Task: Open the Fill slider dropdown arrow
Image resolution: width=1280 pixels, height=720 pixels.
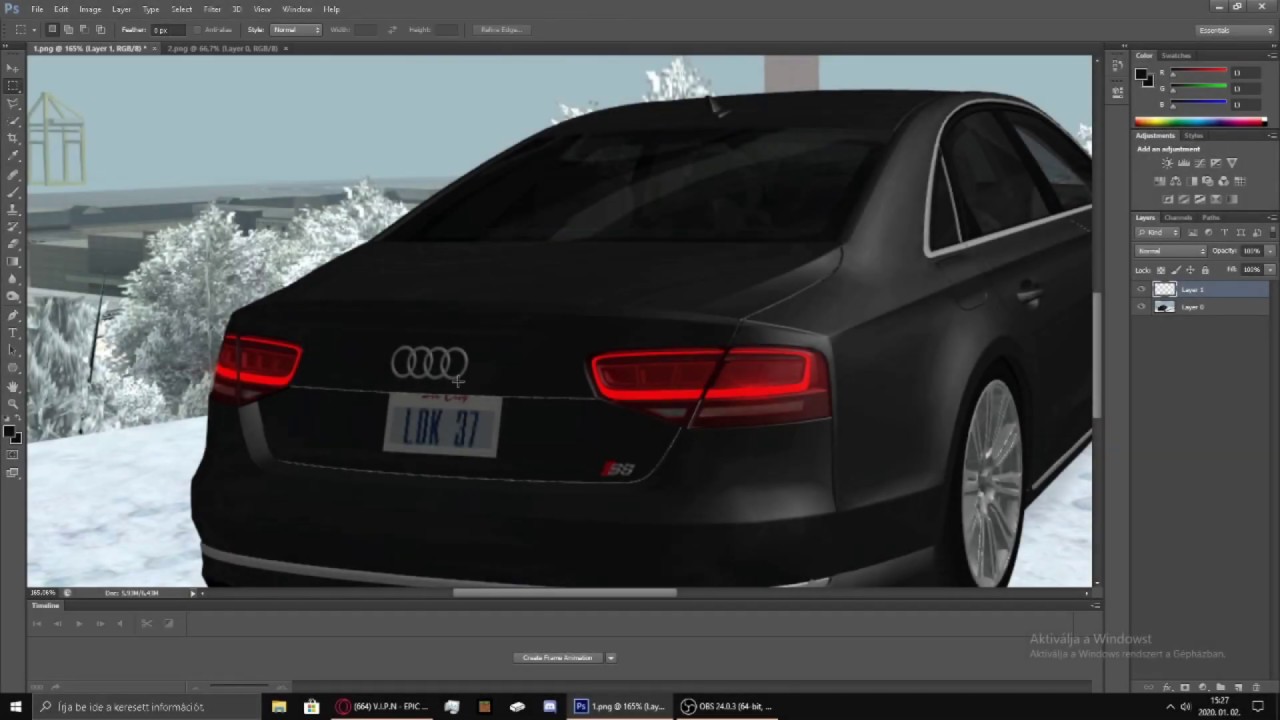Action: coord(1271,270)
